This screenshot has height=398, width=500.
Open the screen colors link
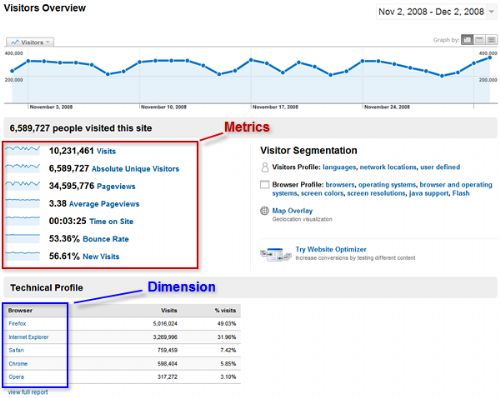pos(322,193)
